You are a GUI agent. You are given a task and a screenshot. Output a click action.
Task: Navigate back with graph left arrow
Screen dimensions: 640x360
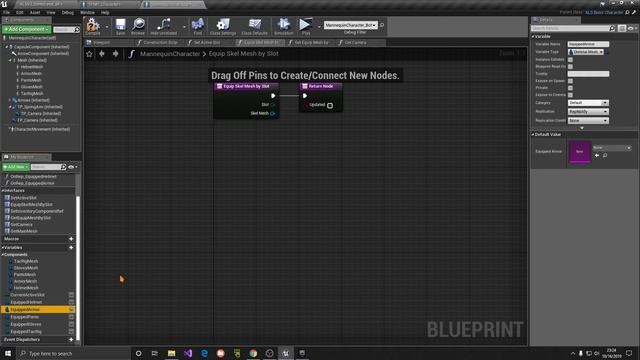102,53
